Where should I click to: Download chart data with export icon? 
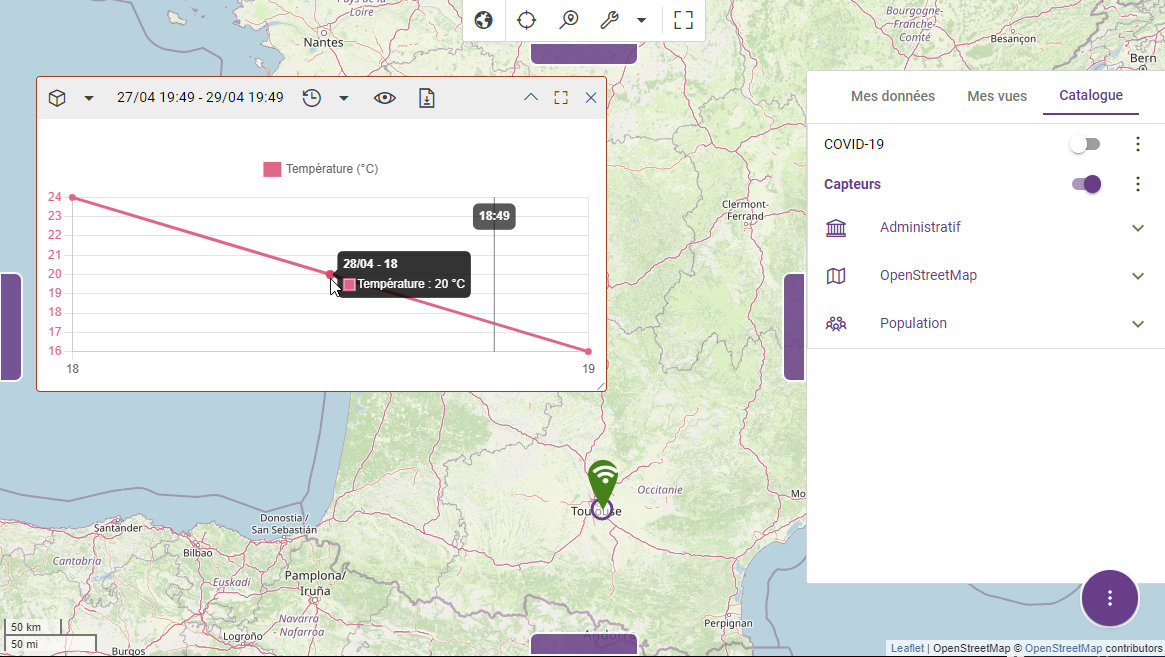tap(426, 98)
